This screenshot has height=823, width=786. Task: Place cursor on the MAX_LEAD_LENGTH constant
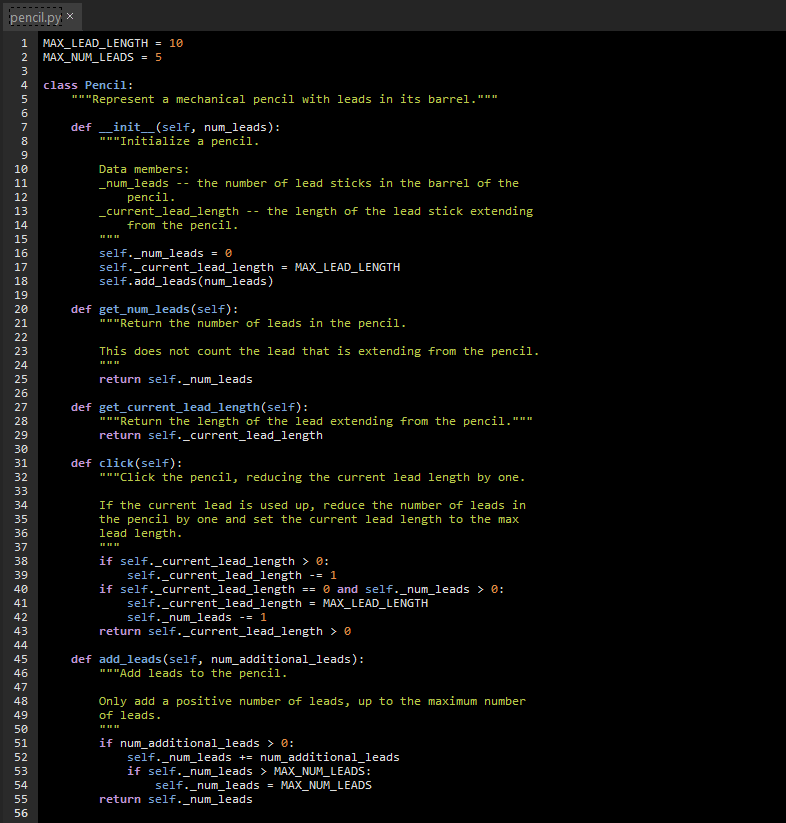click(x=94, y=43)
